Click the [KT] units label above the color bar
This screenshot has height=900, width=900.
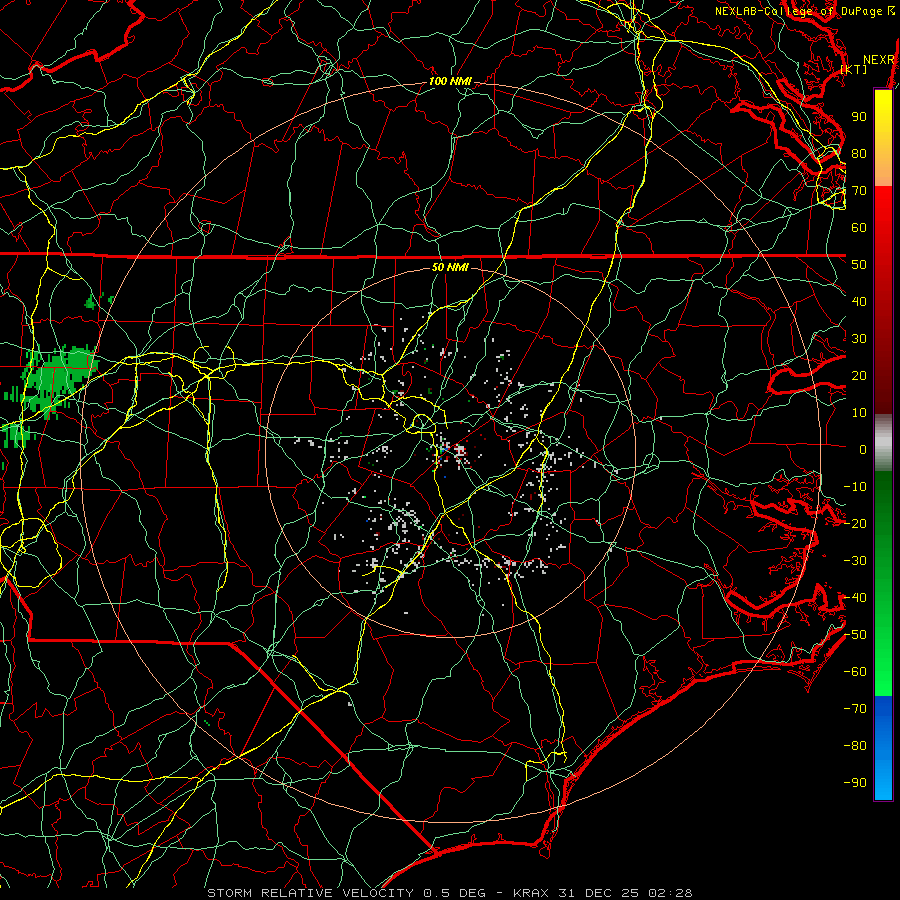[x=854, y=69]
